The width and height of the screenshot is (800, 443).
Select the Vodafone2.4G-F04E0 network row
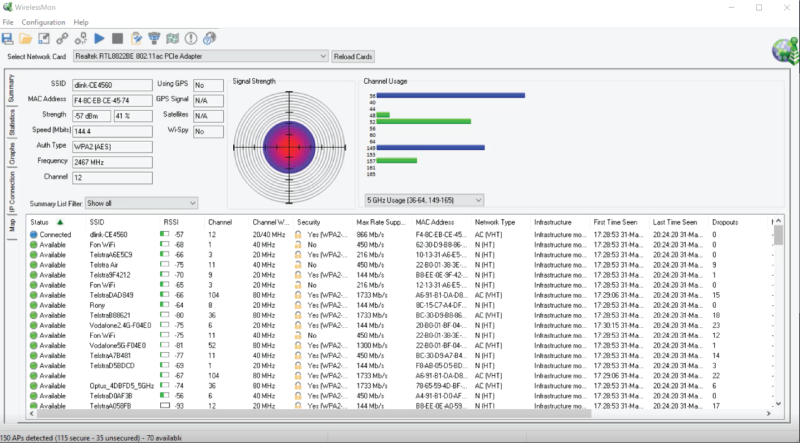pyautogui.click(x=401, y=325)
